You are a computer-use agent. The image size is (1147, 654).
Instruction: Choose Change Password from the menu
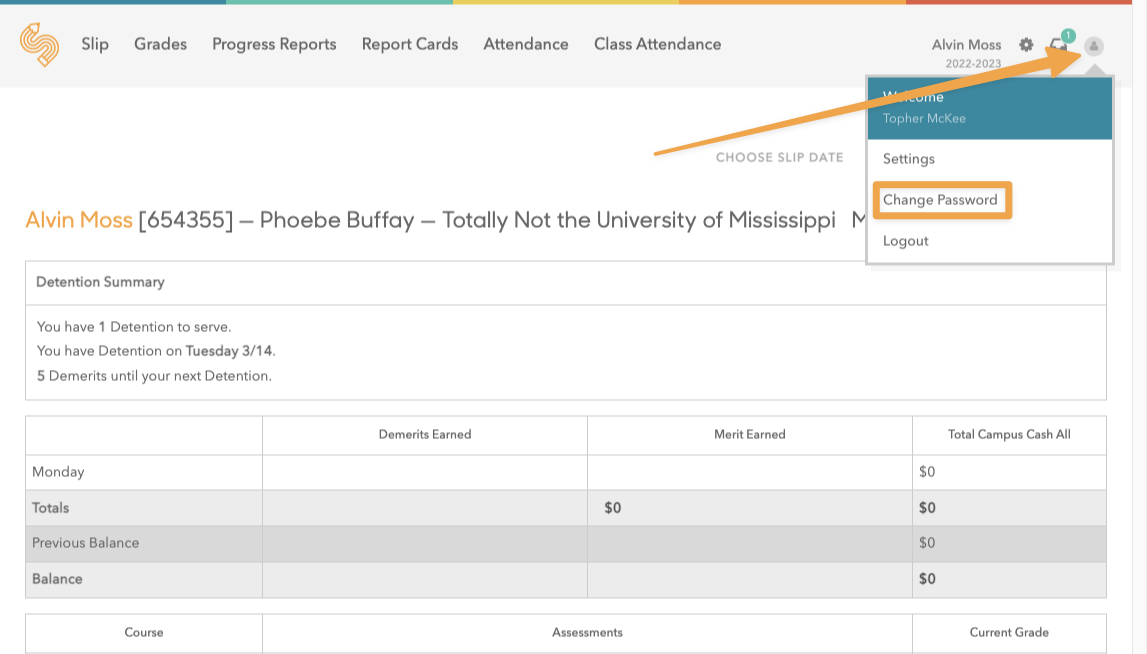coord(940,200)
